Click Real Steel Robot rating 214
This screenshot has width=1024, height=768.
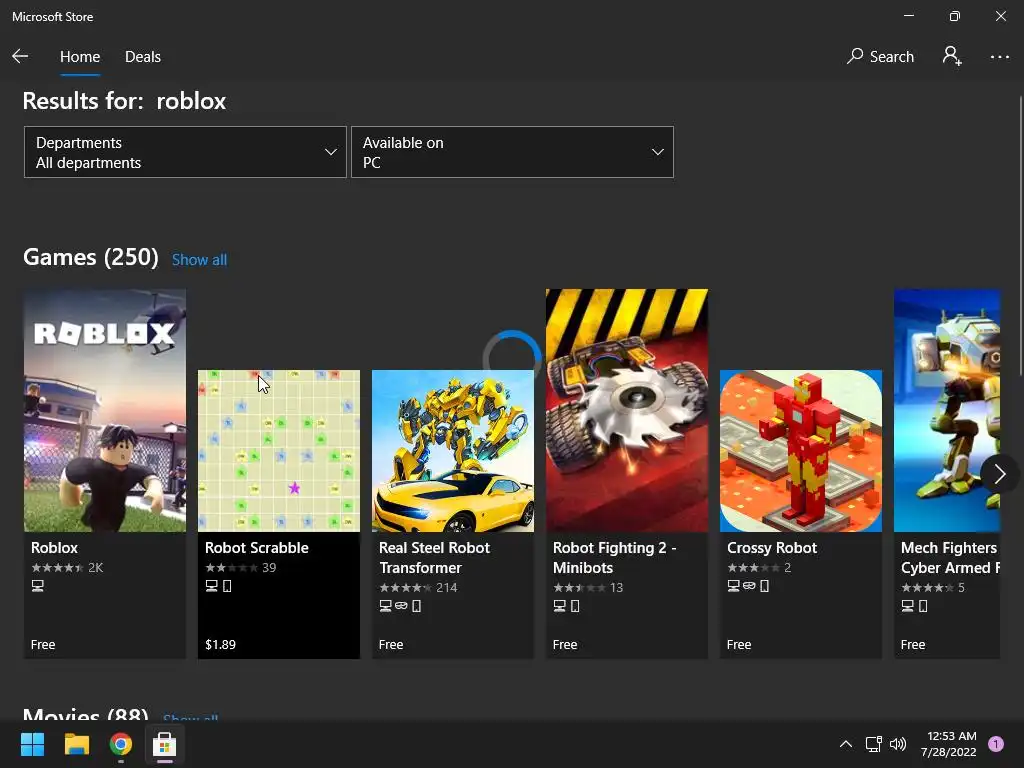(x=418, y=588)
